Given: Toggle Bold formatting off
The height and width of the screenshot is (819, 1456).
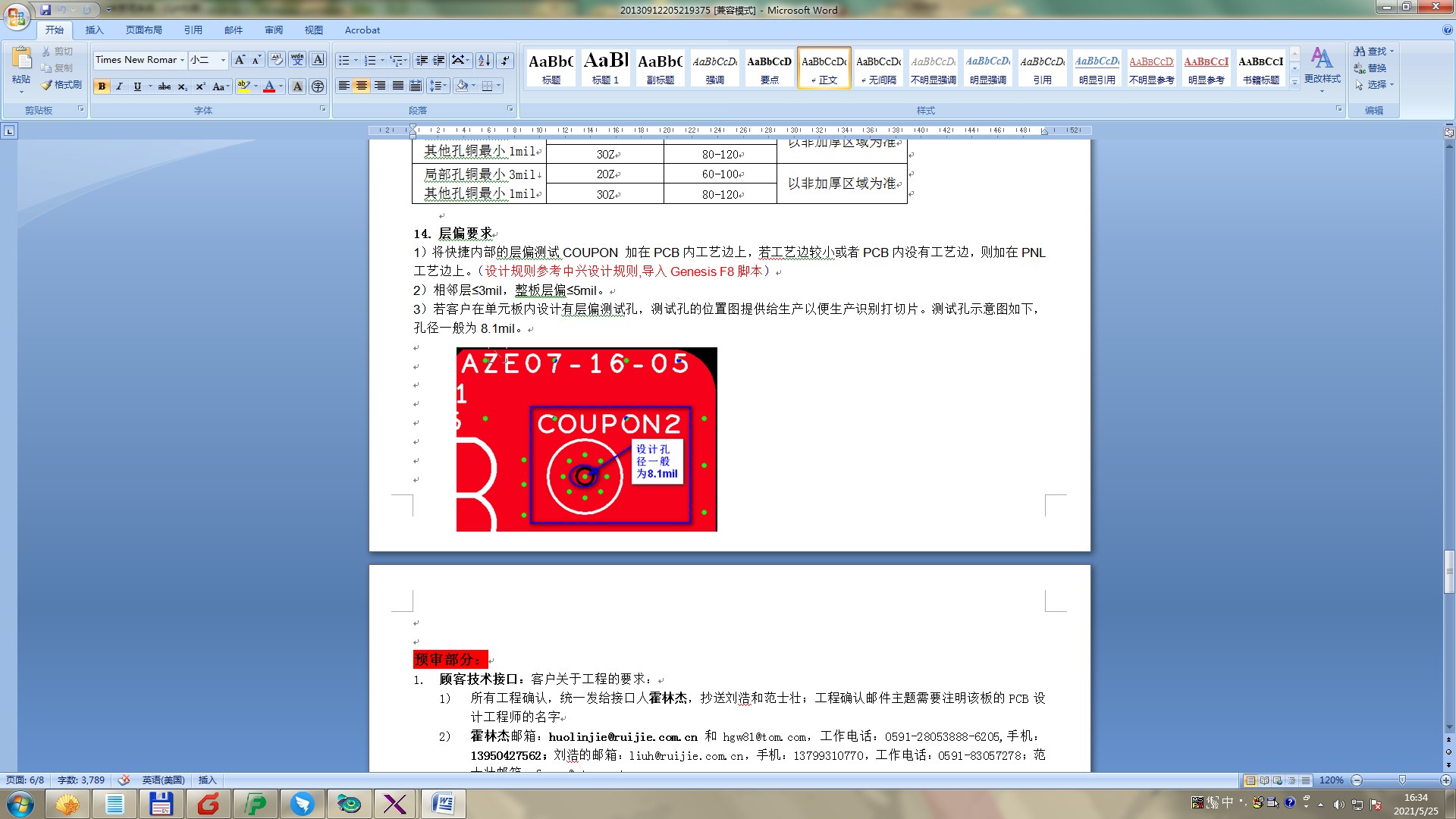Looking at the screenshot, I should (x=102, y=86).
